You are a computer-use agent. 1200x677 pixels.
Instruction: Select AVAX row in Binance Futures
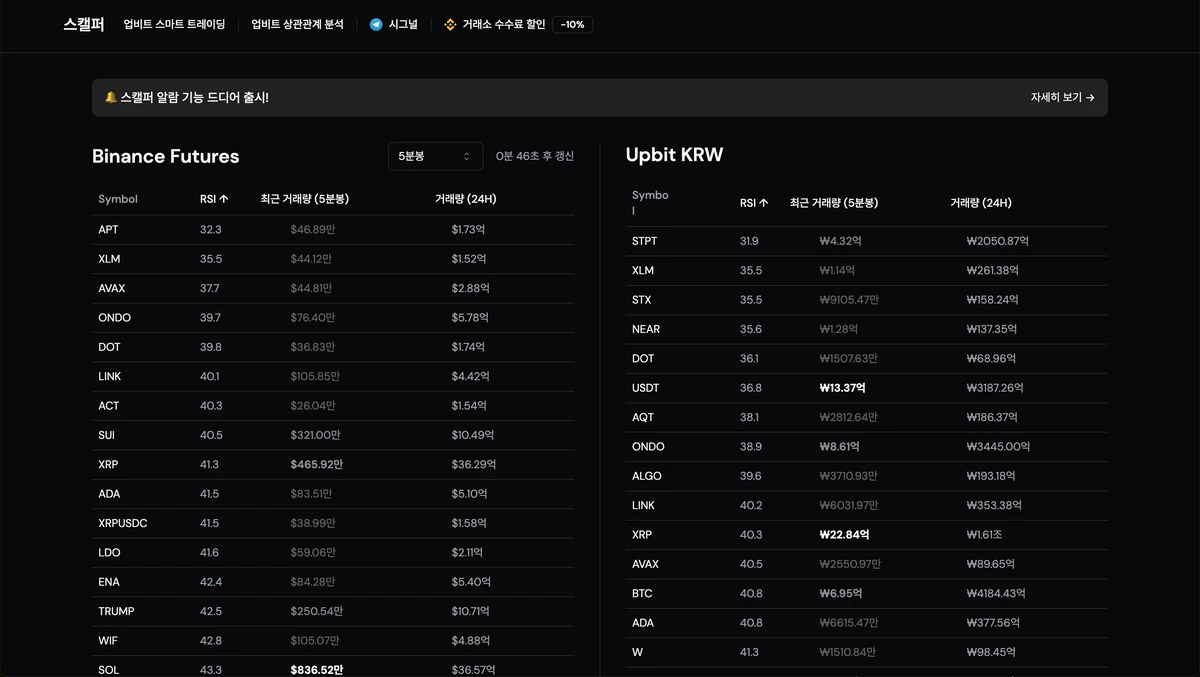(333, 288)
